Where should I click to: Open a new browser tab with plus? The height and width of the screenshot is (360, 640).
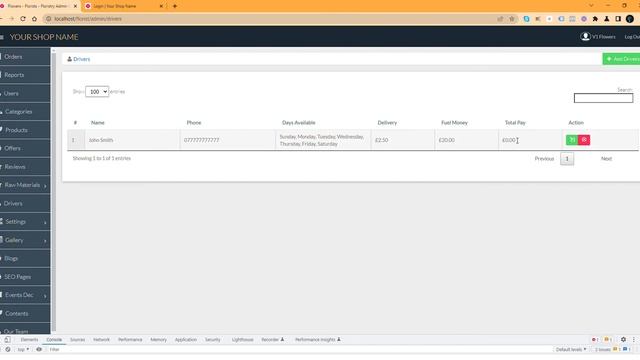[x=175, y=6]
